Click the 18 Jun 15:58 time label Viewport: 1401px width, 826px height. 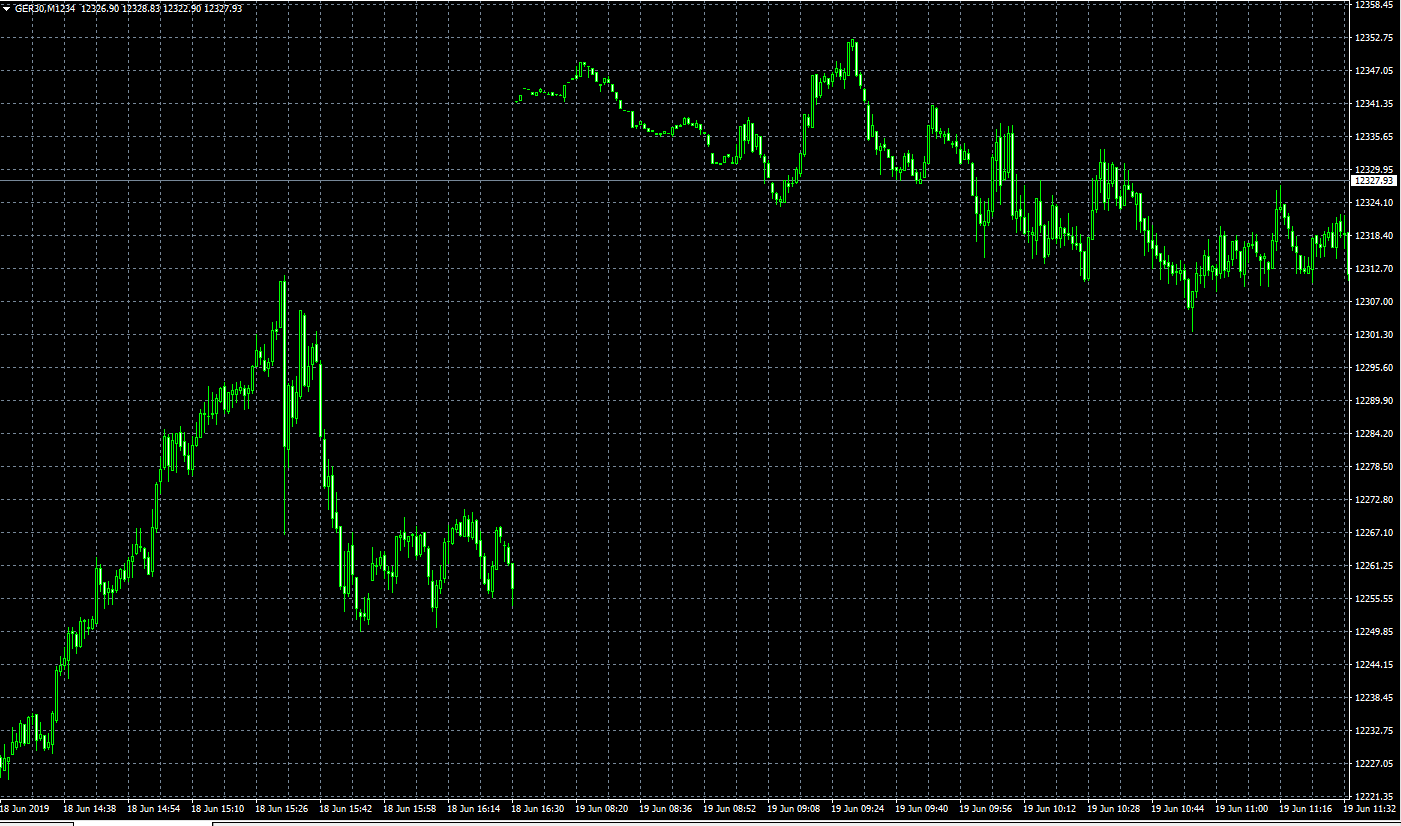409,808
